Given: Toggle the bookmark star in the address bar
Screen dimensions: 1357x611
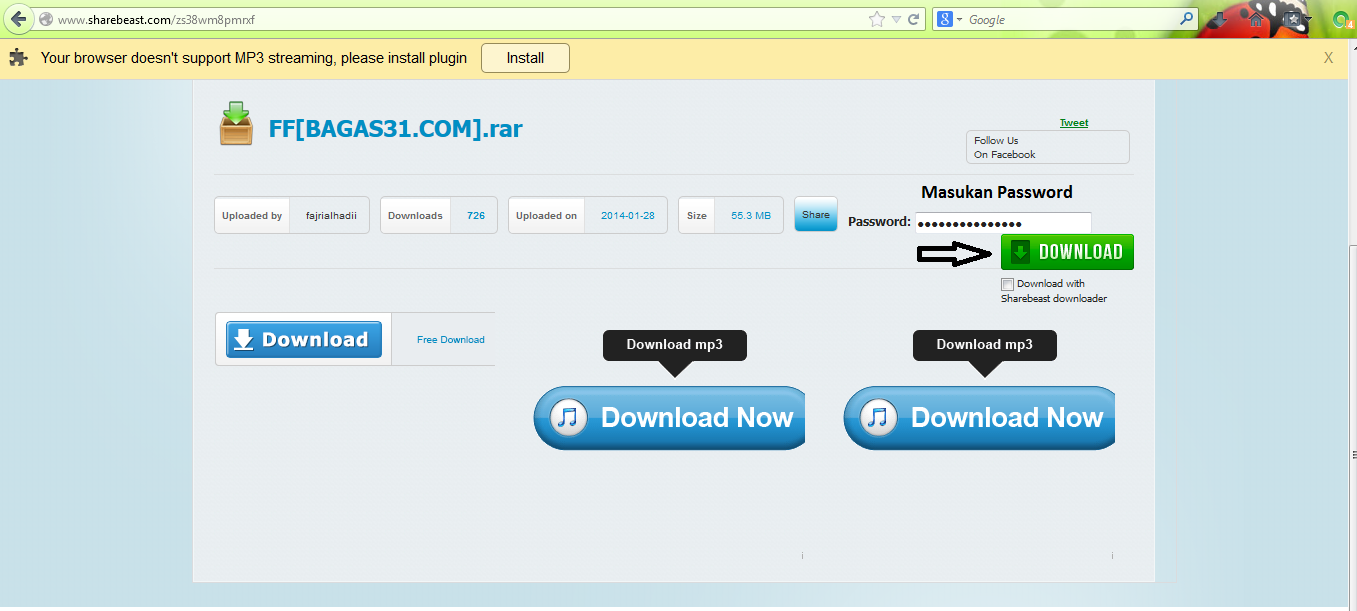Looking at the screenshot, I should click(x=876, y=18).
